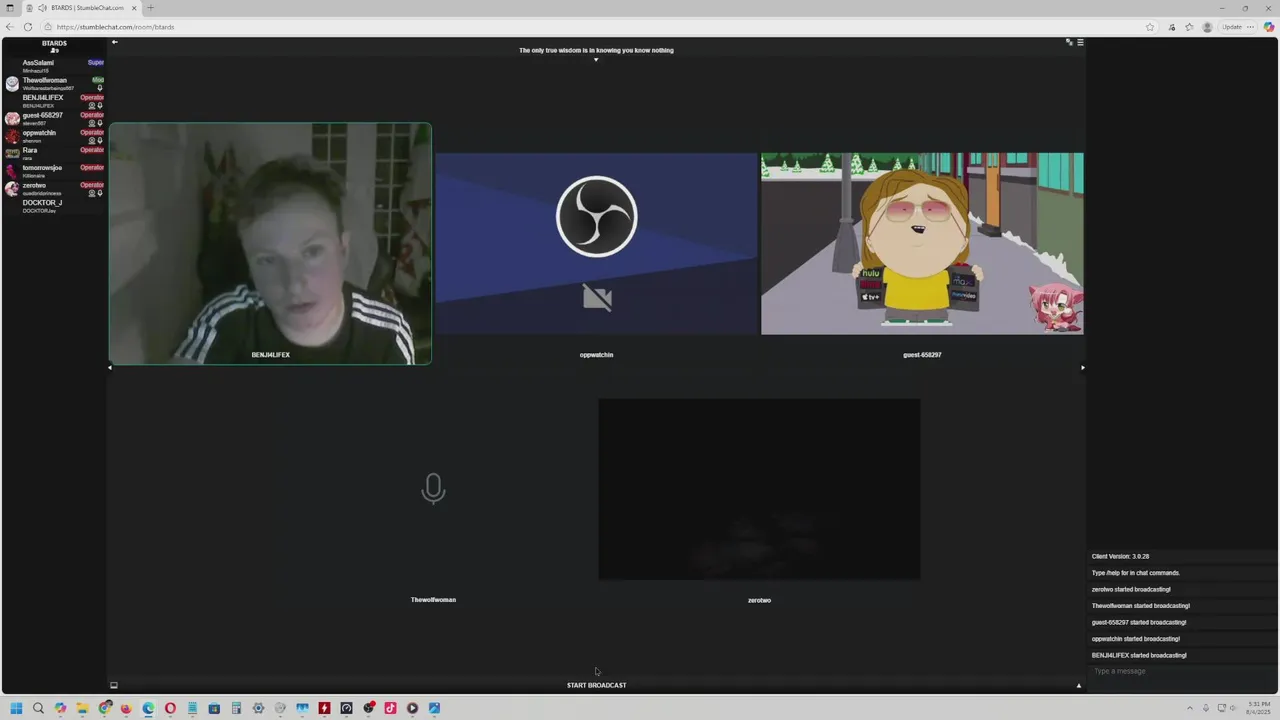This screenshot has height=720, width=1280.
Task: Show previous cameras with the left triangle arrow
Action: click(110, 368)
